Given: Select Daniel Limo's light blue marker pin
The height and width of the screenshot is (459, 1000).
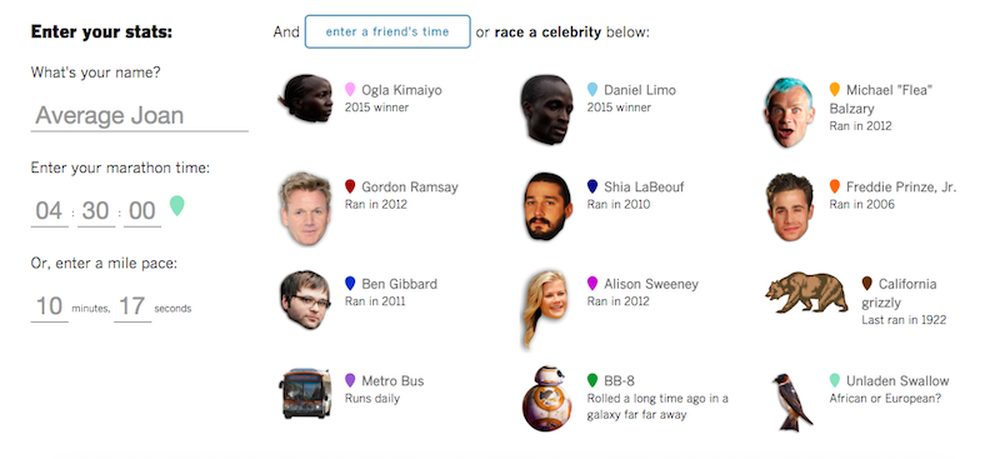Looking at the screenshot, I should pyautogui.click(x=592, y=89).
